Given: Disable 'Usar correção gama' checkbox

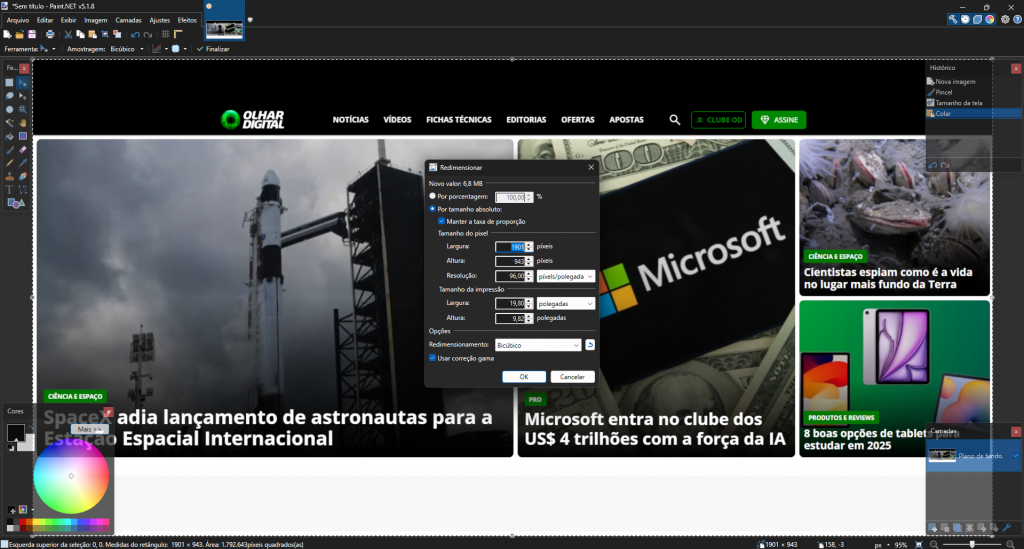Looking at the screenshot, I should (x=432, y=357).
